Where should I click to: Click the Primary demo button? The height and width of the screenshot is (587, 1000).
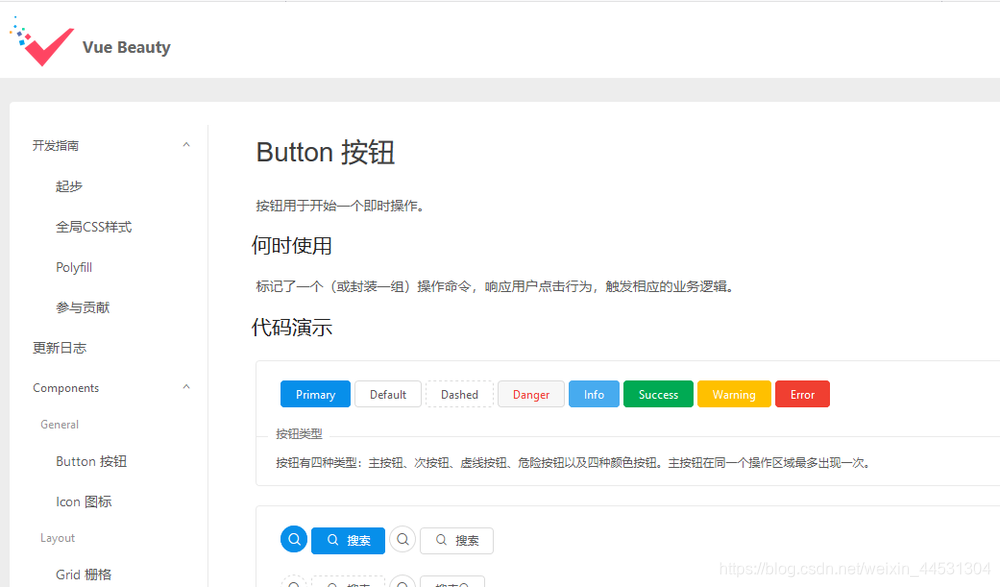[315, 394]
